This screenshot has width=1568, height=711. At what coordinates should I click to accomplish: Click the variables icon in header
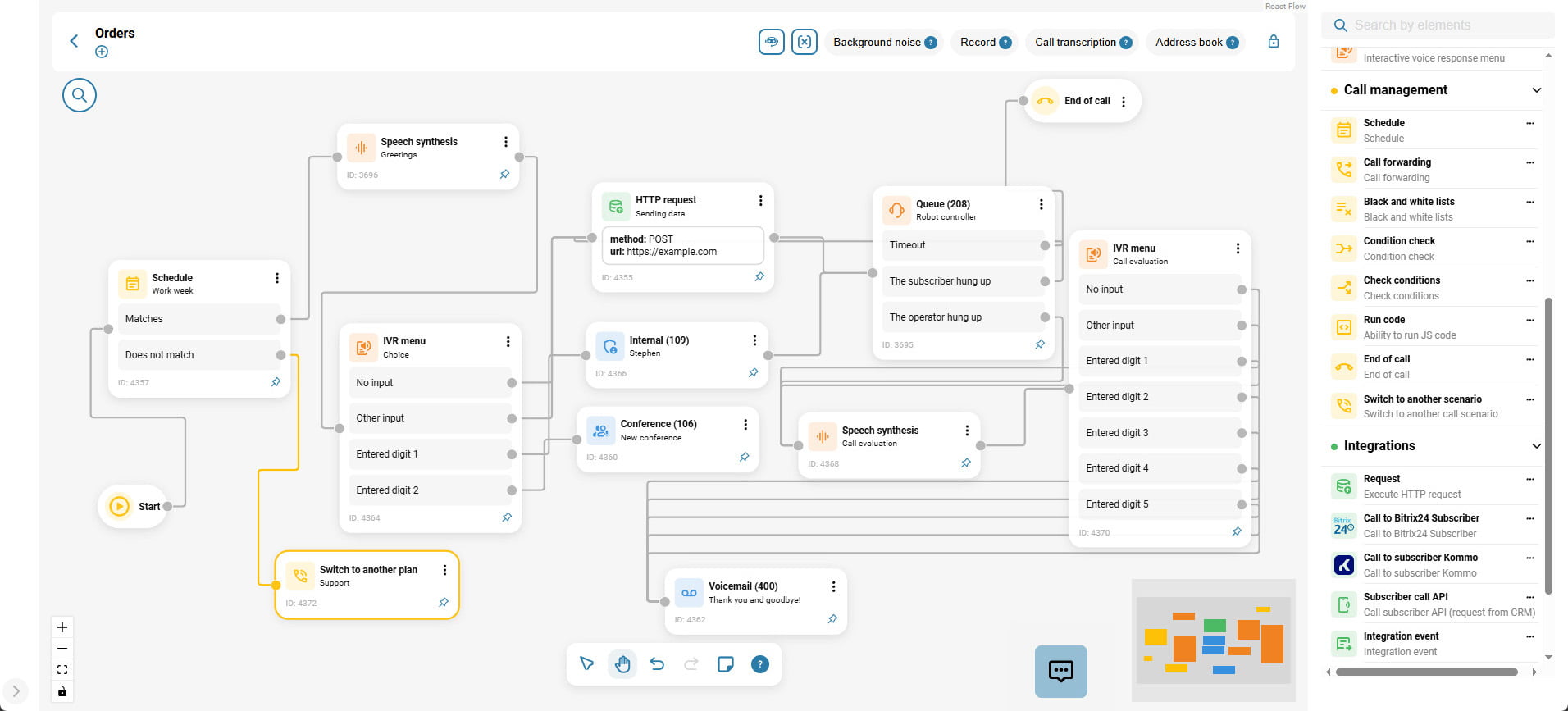click(x=805, y=42)
